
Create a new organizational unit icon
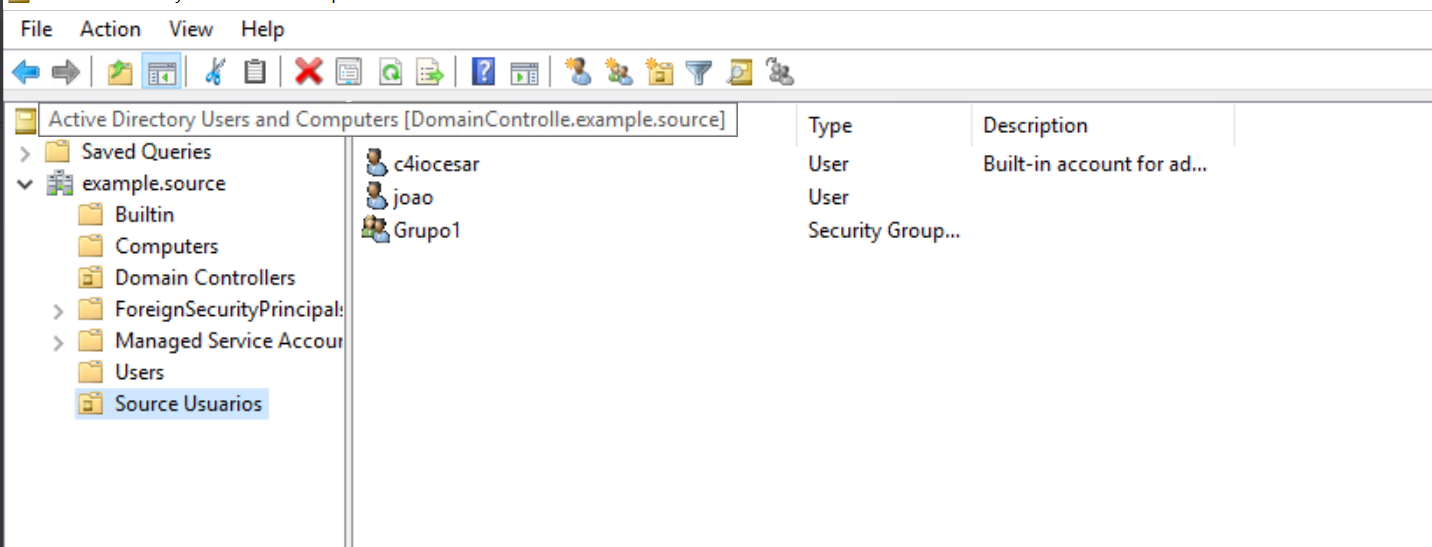(x=659, y=72)
